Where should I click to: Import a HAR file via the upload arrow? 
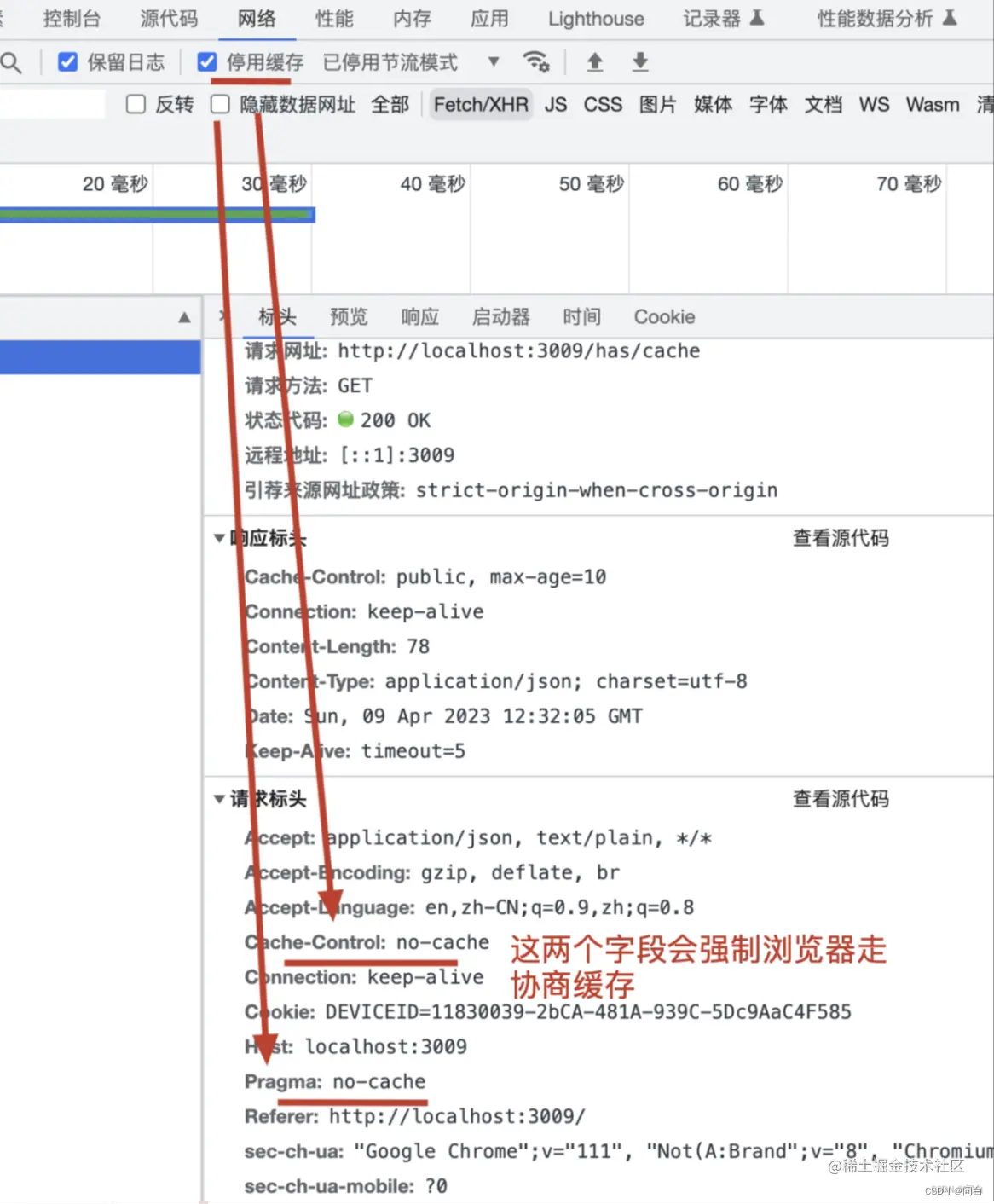click(594, 61)
